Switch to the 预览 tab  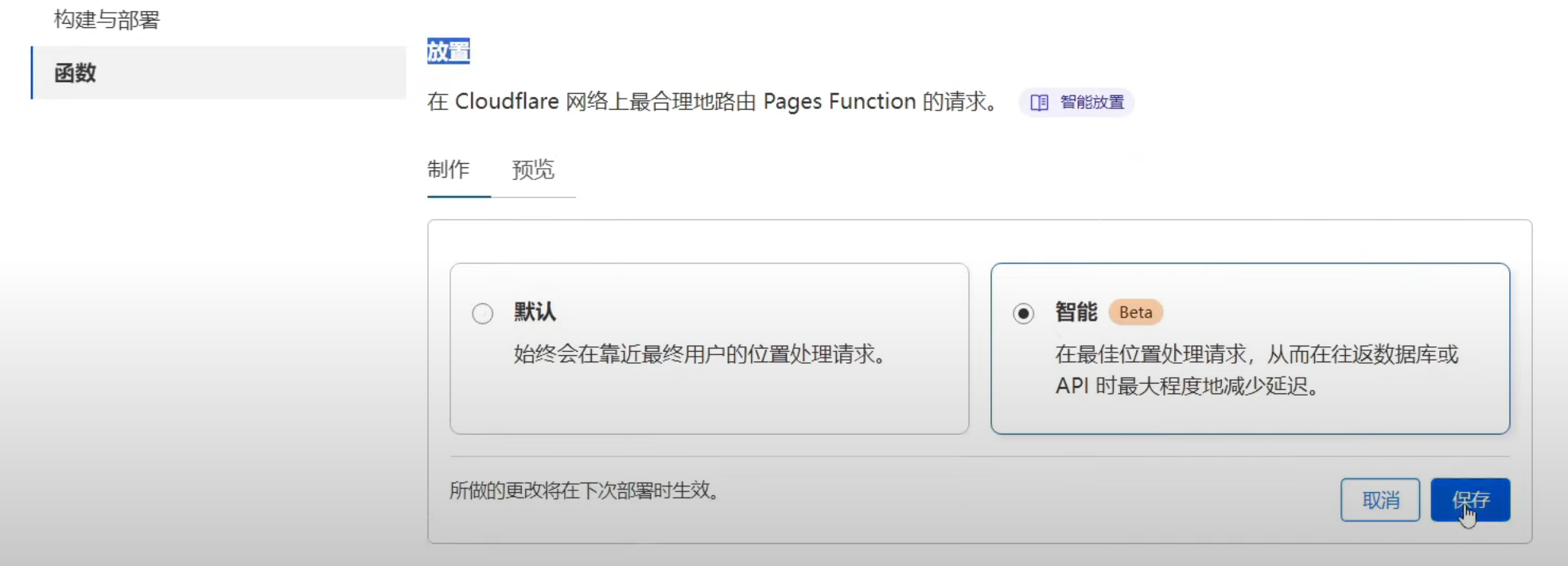click(x=532, y=170)
